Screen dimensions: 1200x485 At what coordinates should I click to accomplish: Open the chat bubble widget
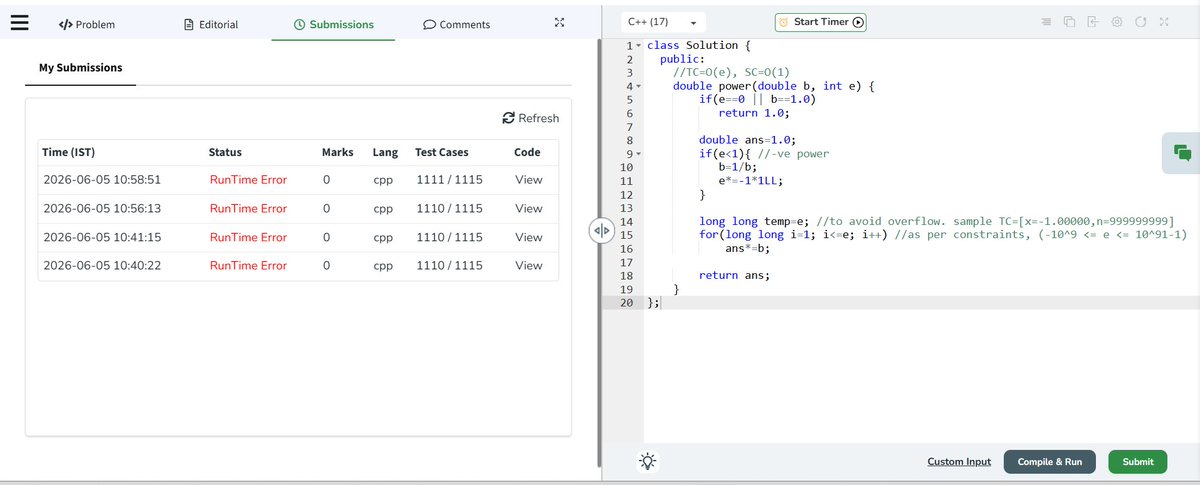click(x=1181, y=153)
